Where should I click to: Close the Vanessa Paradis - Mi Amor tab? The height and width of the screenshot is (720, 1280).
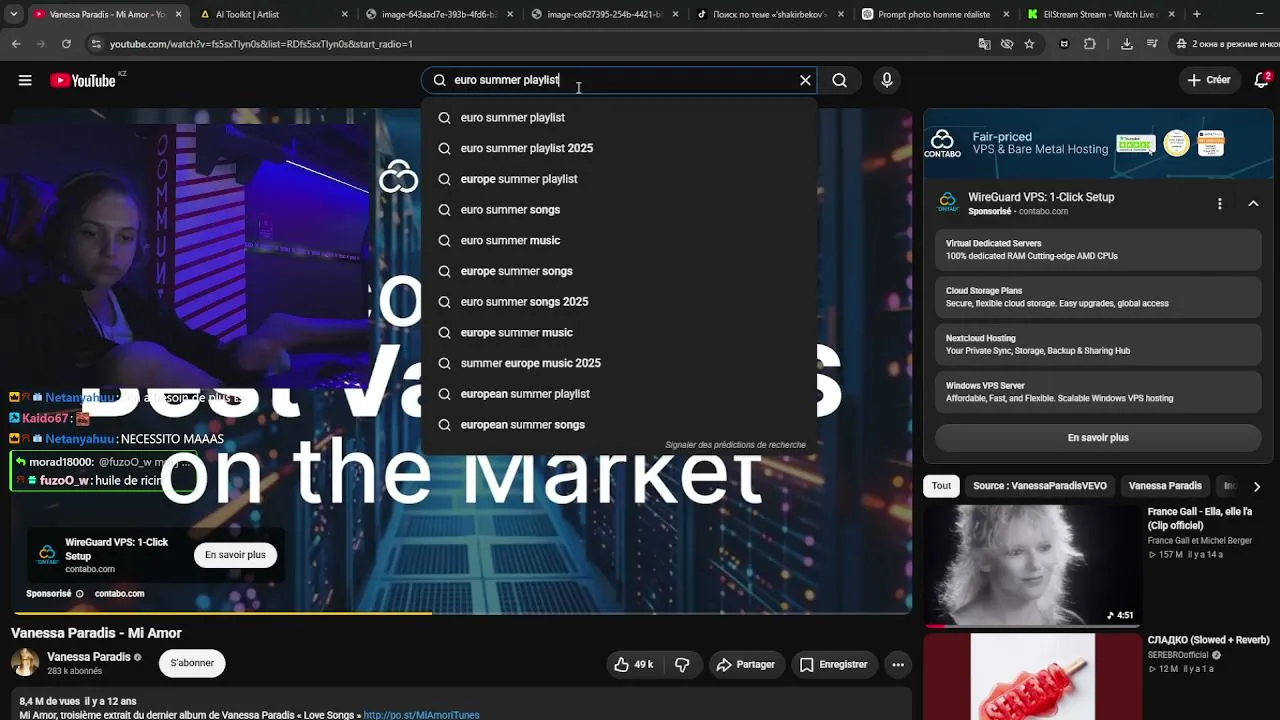pyautogui.click(x=179, y=14)
